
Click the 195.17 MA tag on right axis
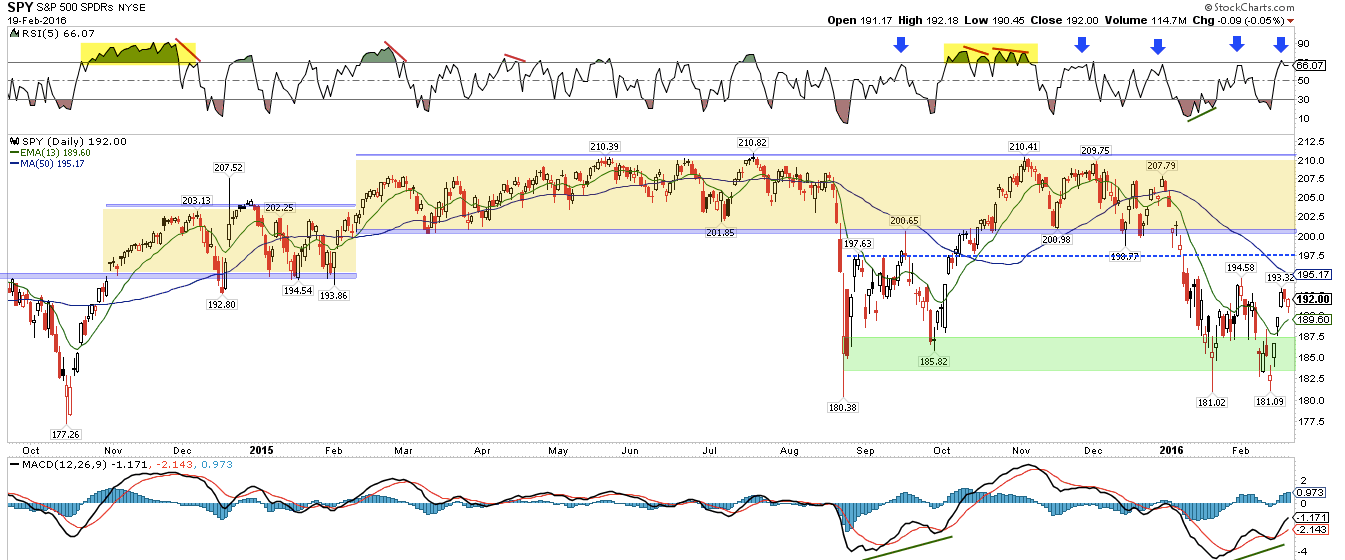1310,274
